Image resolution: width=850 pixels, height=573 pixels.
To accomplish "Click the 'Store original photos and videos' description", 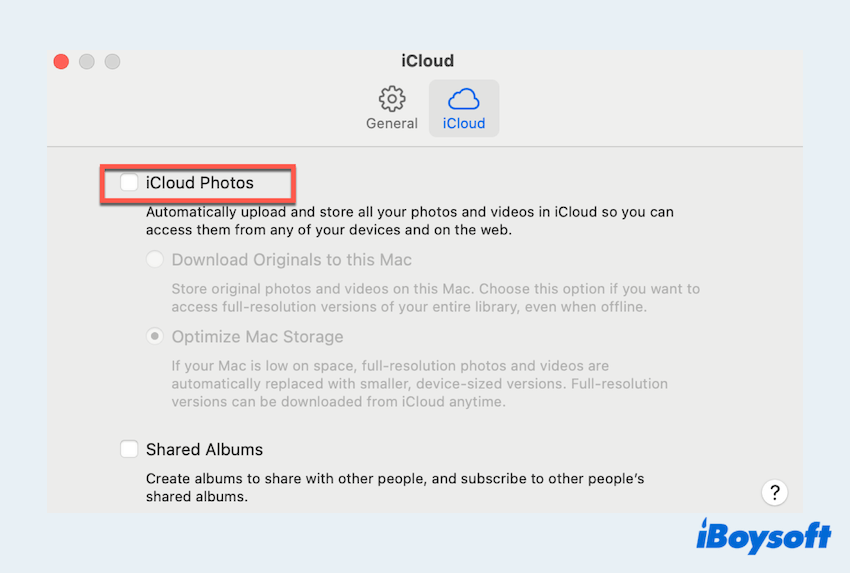I will tap(436, 298).
